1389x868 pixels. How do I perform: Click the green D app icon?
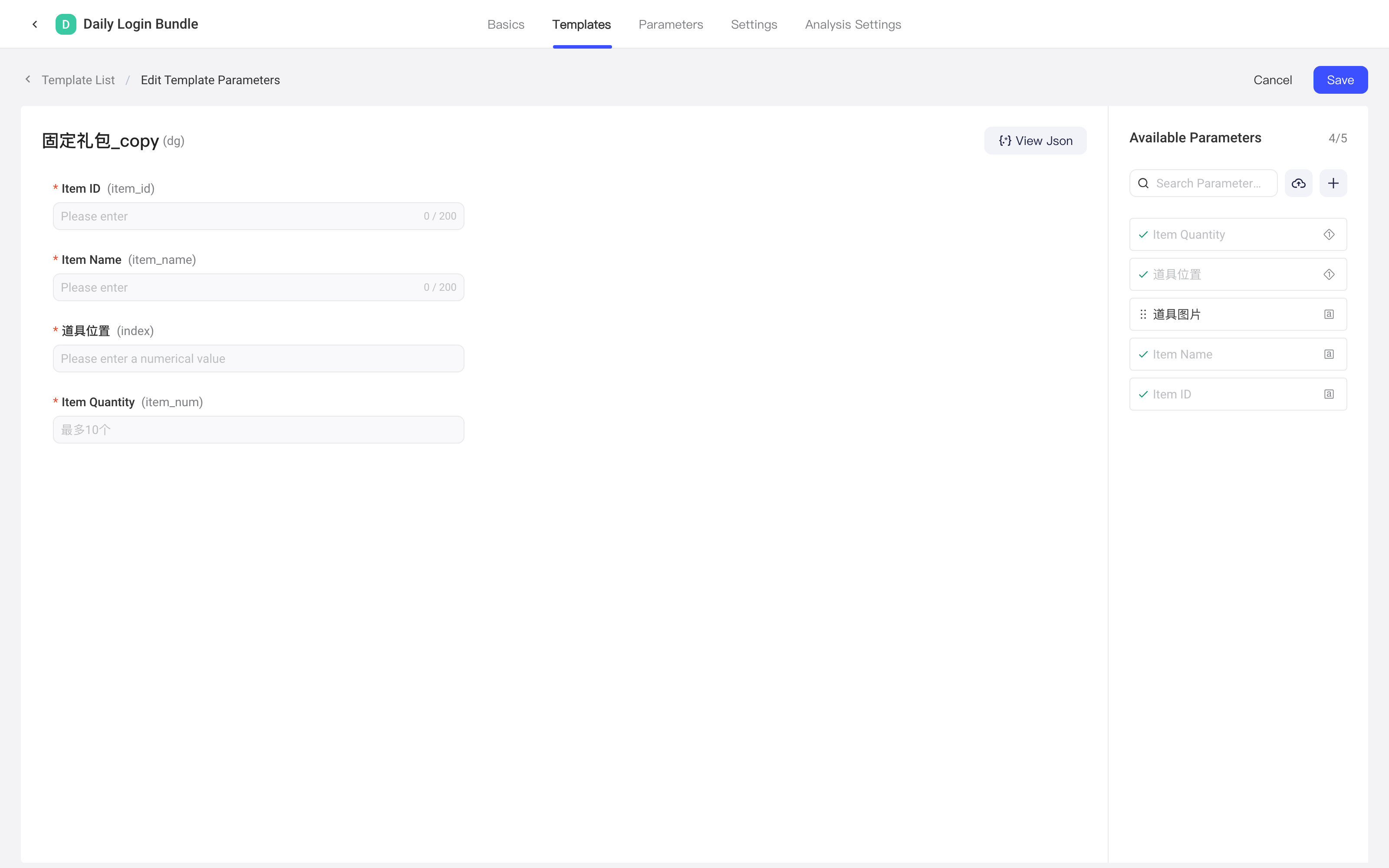tap(66, 24)
